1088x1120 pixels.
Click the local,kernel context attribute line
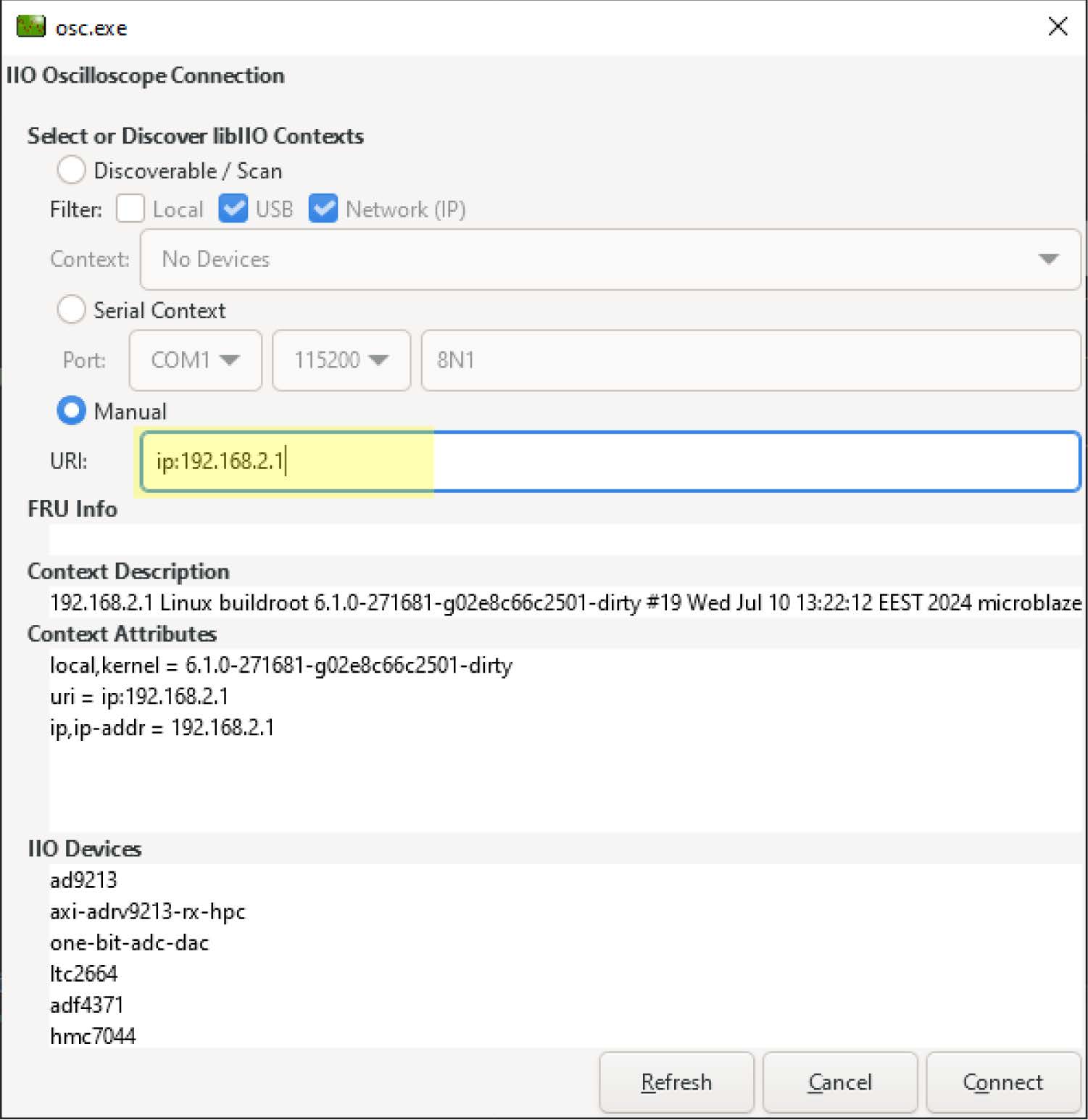[281, 665]
